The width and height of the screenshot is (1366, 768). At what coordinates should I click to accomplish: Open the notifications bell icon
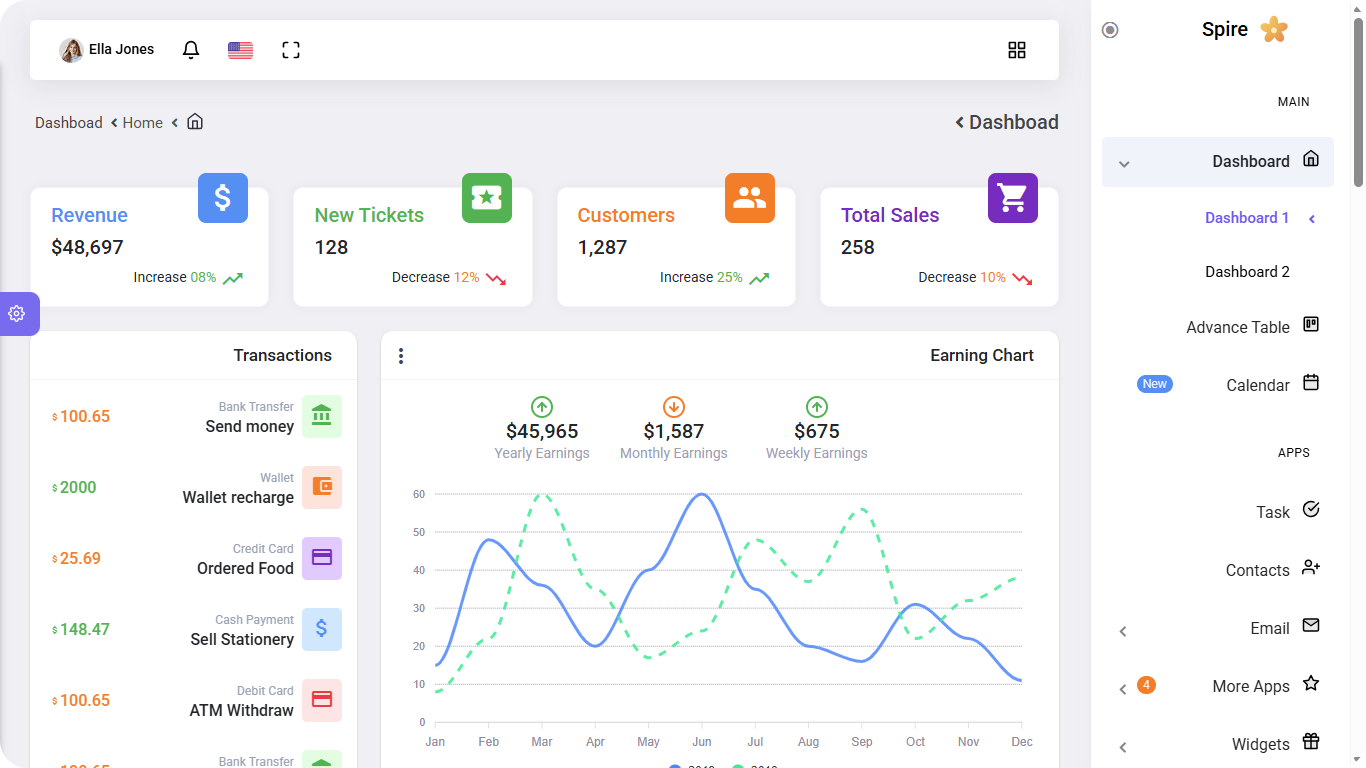(x=191, y=50)
